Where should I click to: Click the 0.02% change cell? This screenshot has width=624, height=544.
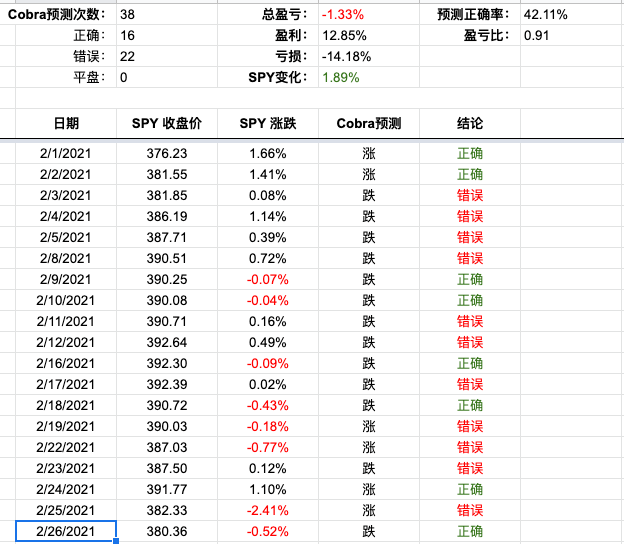(x=268, y=384)
